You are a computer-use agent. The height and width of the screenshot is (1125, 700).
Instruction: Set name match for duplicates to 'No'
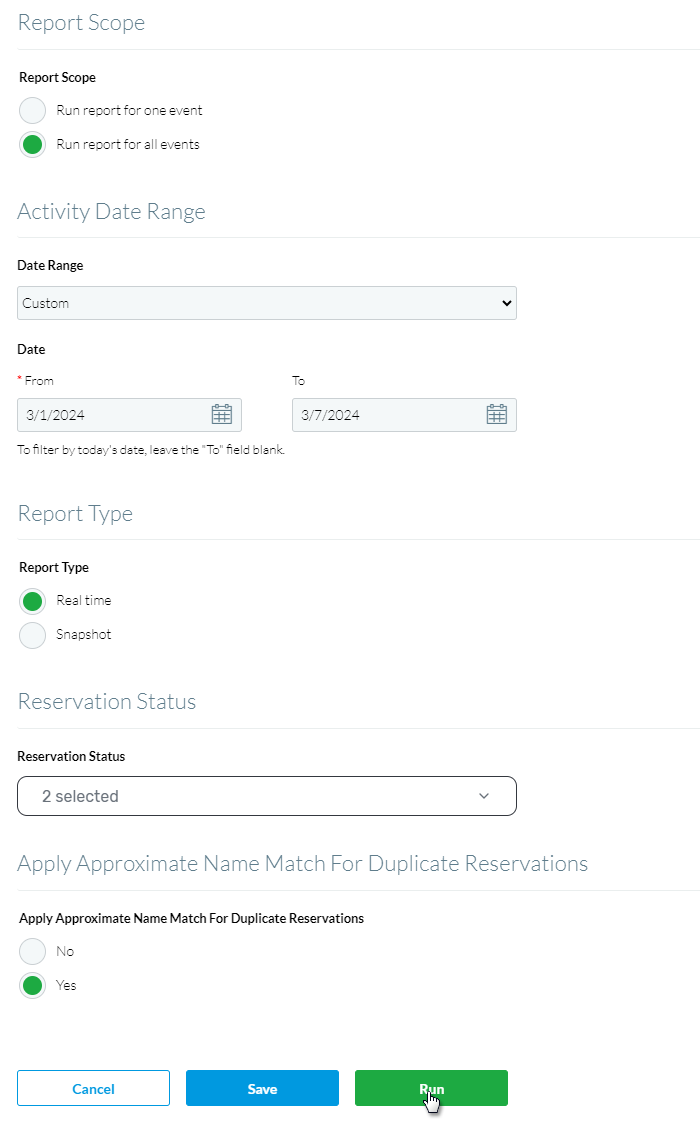pos(32,951)
